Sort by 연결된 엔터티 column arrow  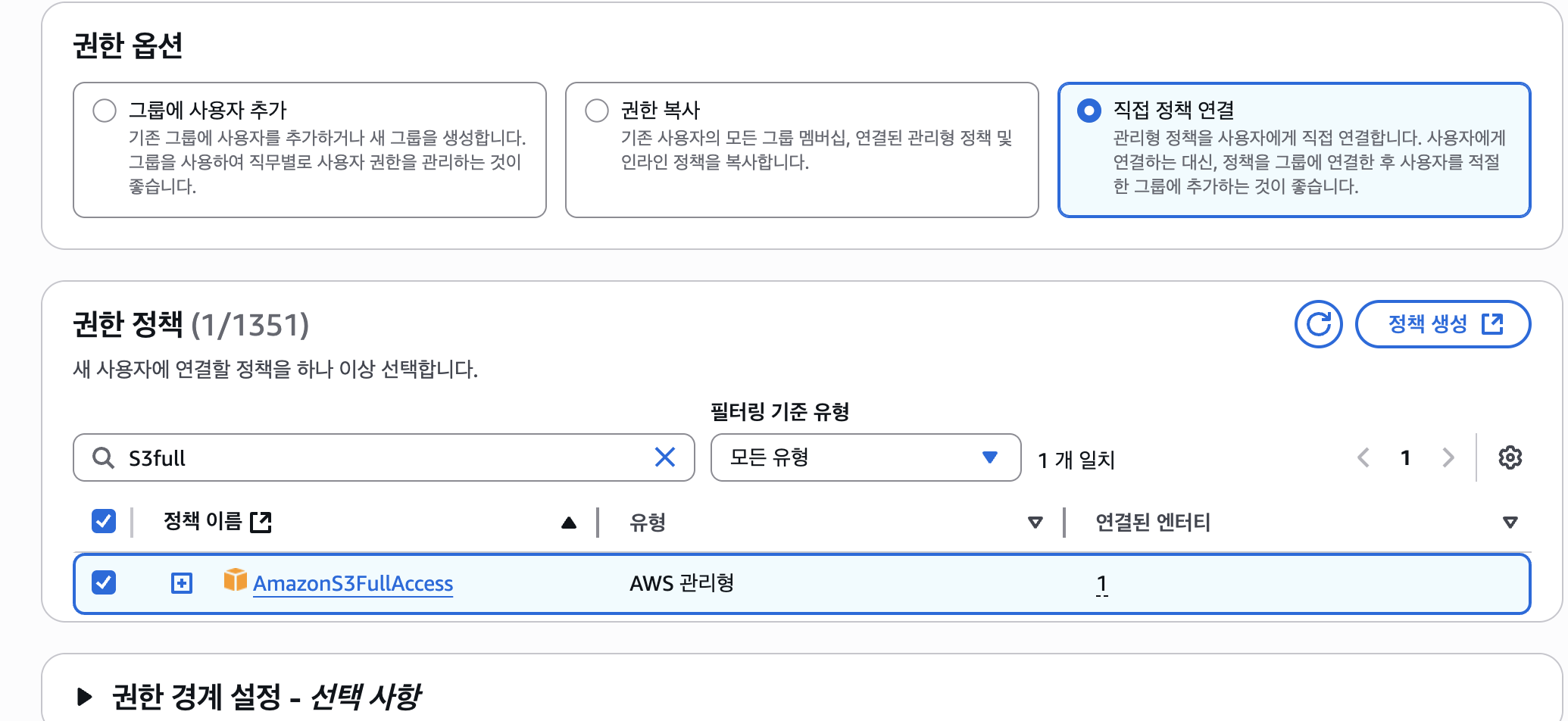1510,523
